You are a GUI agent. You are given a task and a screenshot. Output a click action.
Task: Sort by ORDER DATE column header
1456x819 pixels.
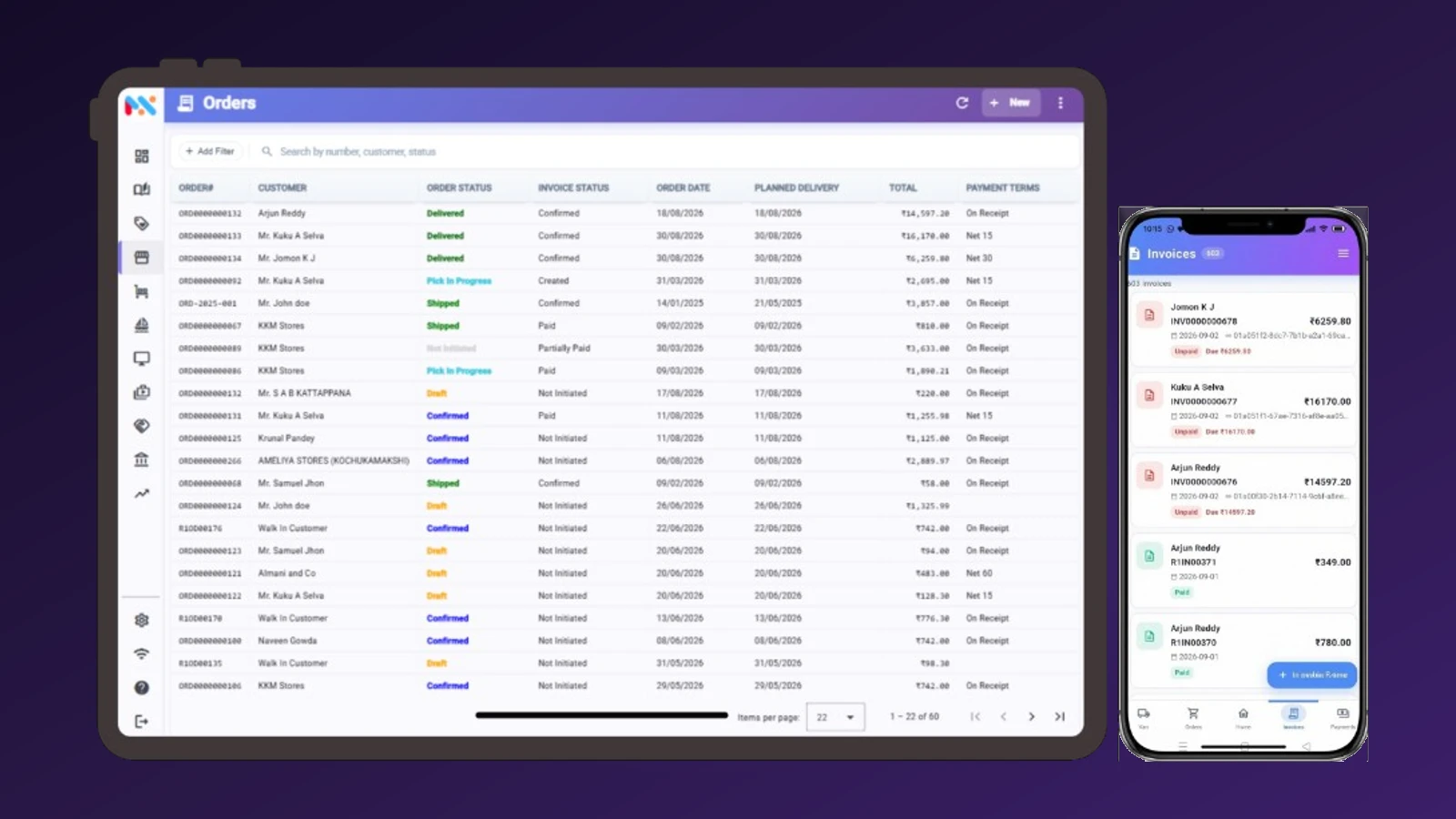pyautogui.click(x=682, y=187)
